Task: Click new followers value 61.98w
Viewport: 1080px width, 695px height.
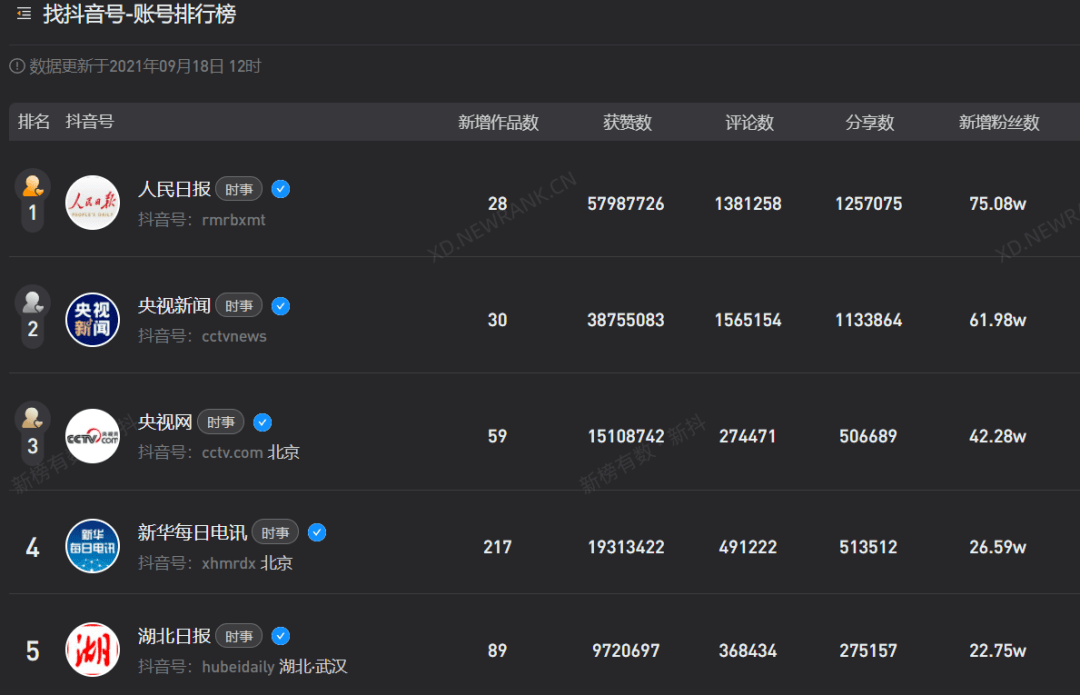Action: point(997,320)
